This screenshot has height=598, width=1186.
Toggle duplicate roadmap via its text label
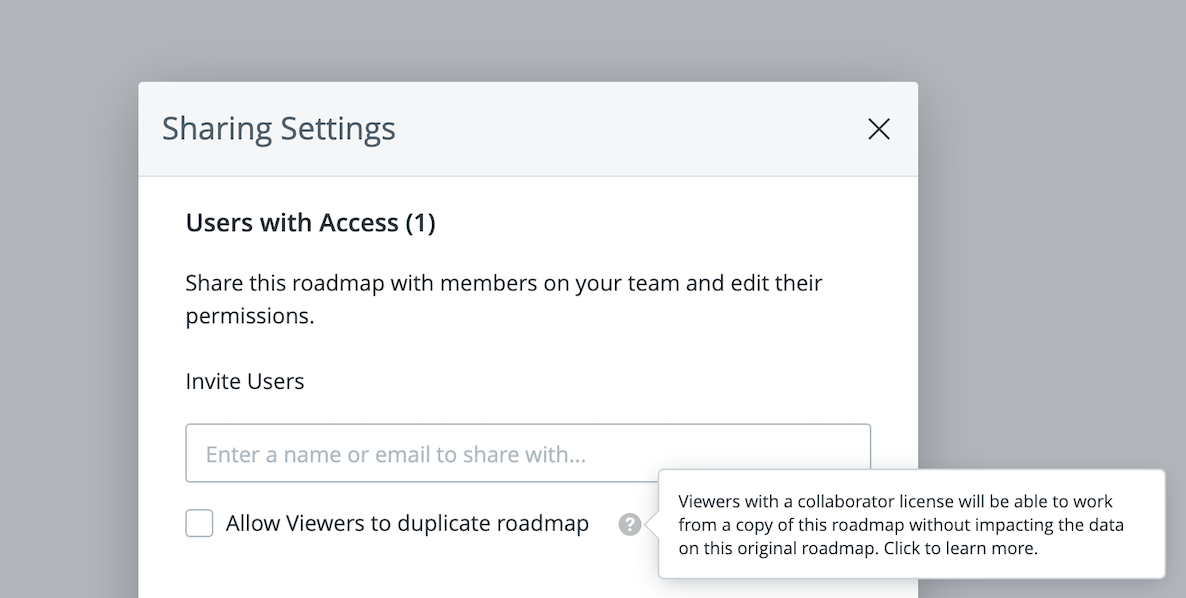point(407,523)
